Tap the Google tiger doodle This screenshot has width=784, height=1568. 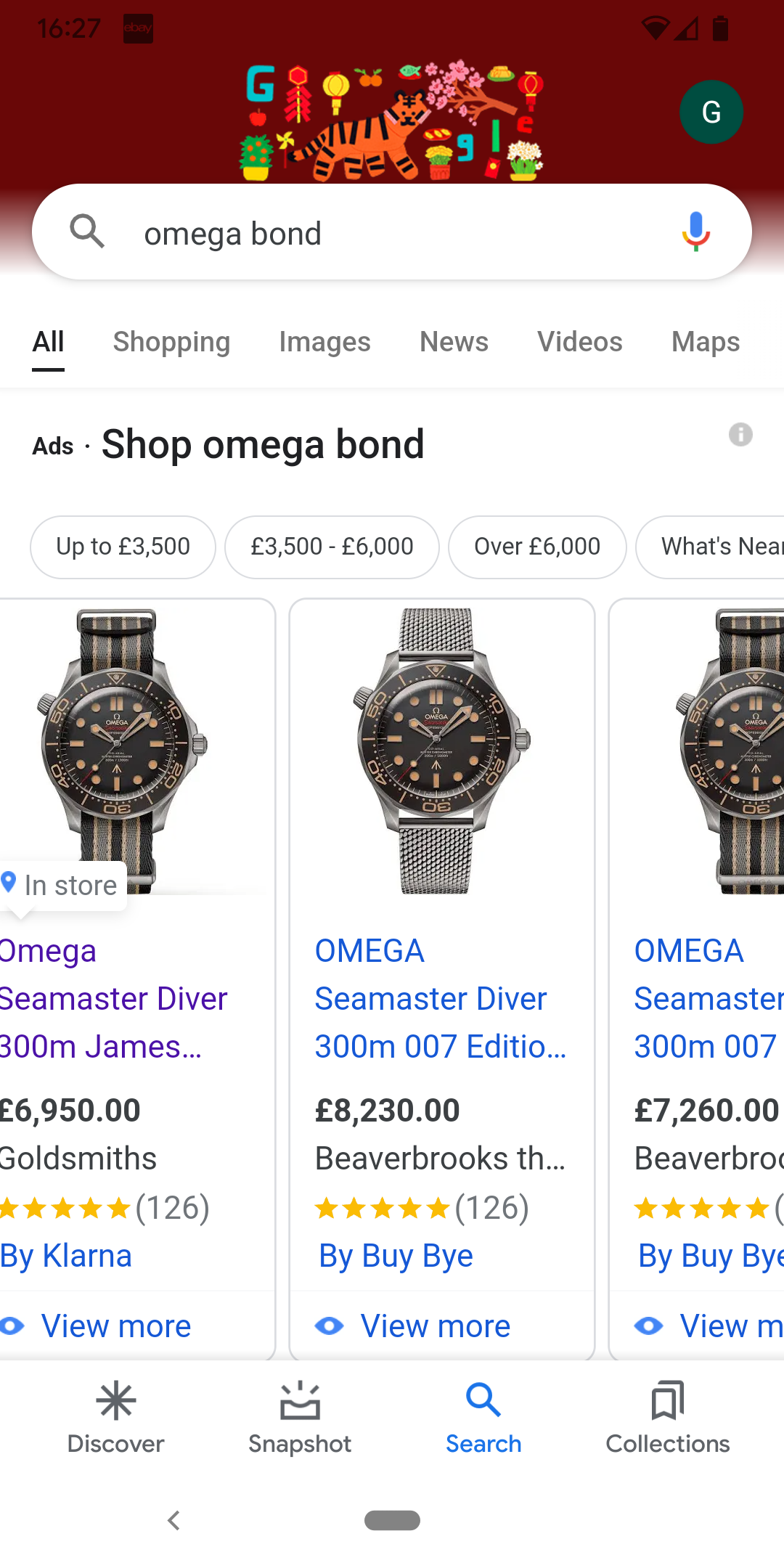pos(392,121)
